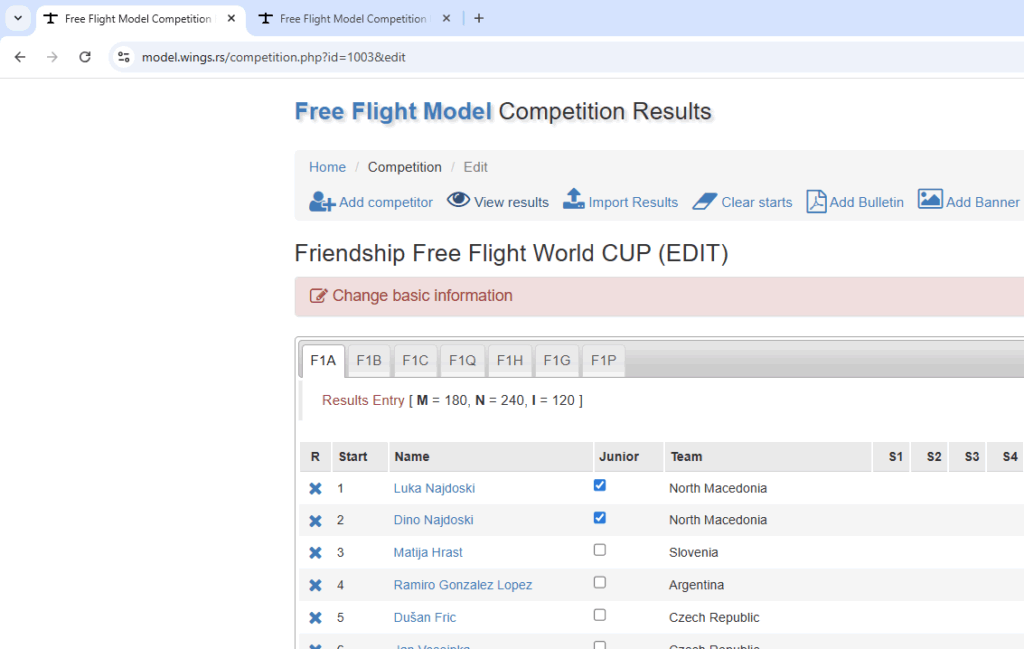
Task: Check Junior box for Ramiro Gonzalez Lopez
Action: click(x=600, y=582)
